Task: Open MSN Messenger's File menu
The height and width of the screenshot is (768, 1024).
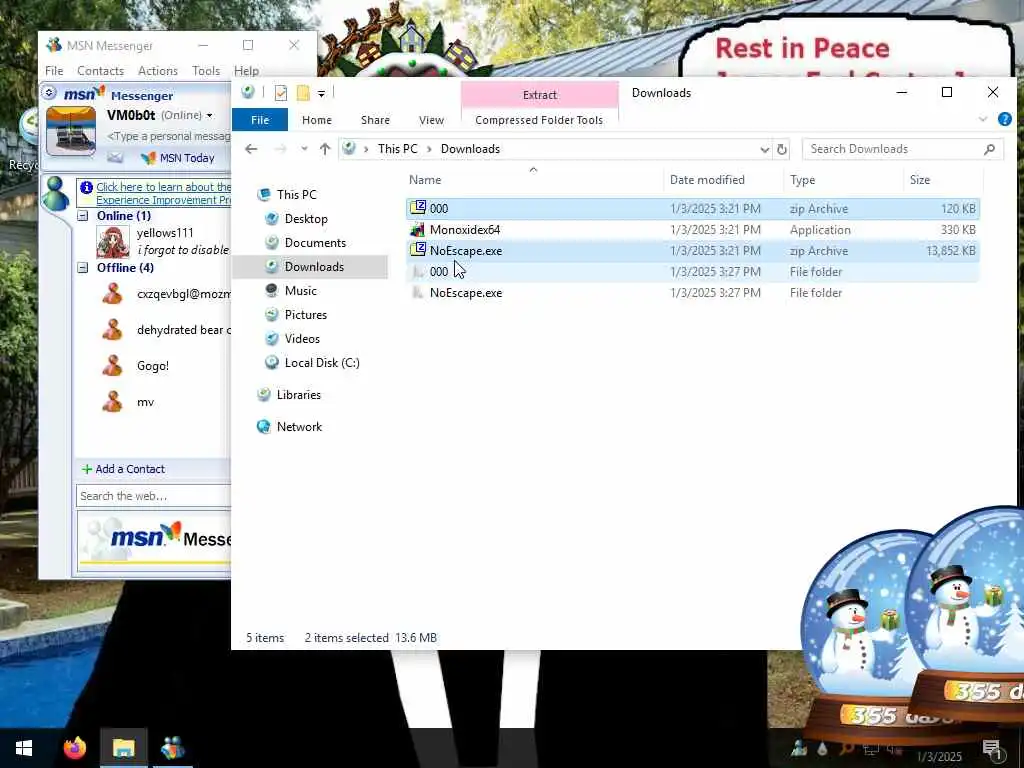Action: (x=54, y=71)
